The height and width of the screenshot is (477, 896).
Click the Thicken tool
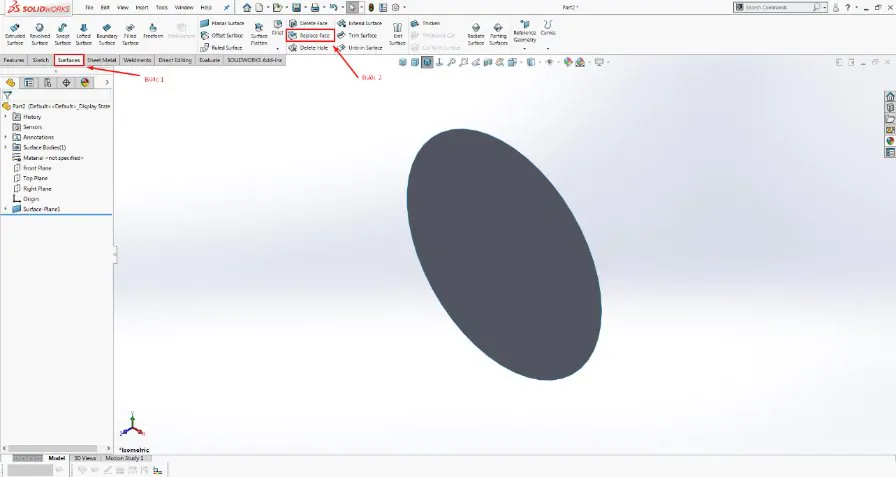click(425, 23)
